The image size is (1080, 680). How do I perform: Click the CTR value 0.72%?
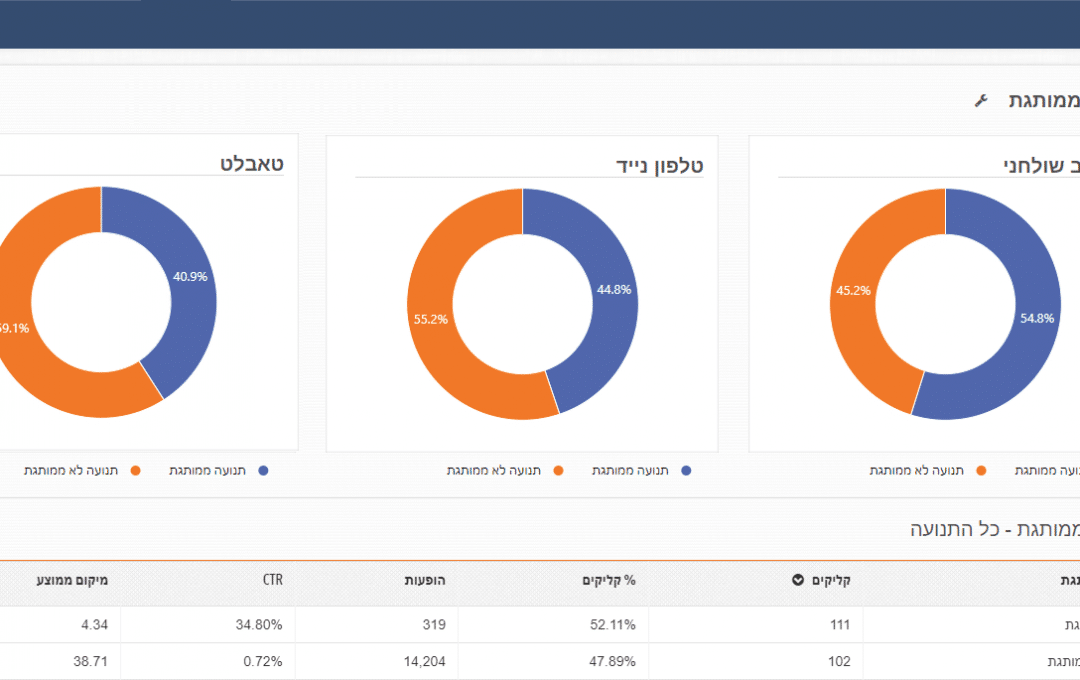pyautogui.click(x=262, y=661)
